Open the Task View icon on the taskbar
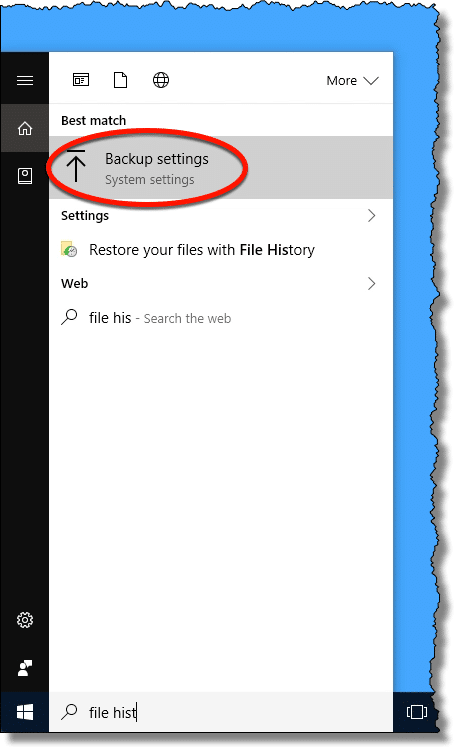This screenshot has width=454, height=747. point(416,712)
